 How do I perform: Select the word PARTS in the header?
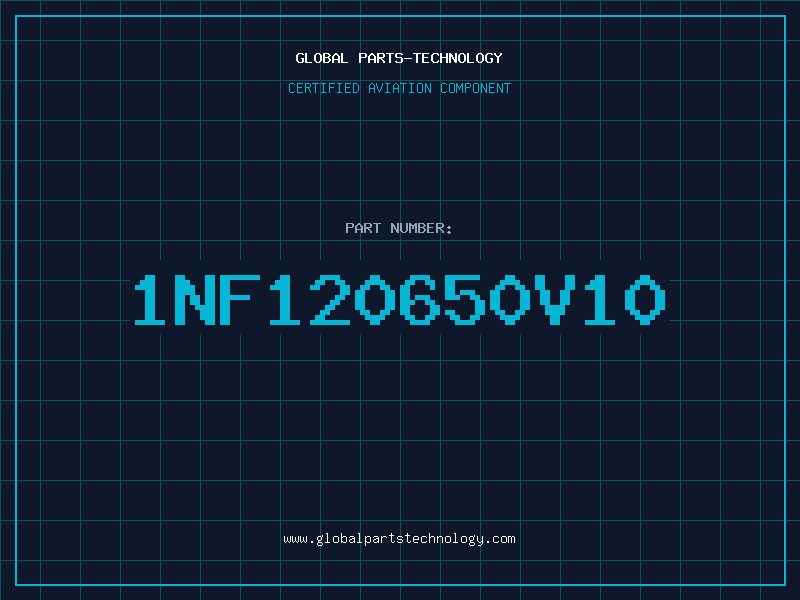click(x=382, y=58)
